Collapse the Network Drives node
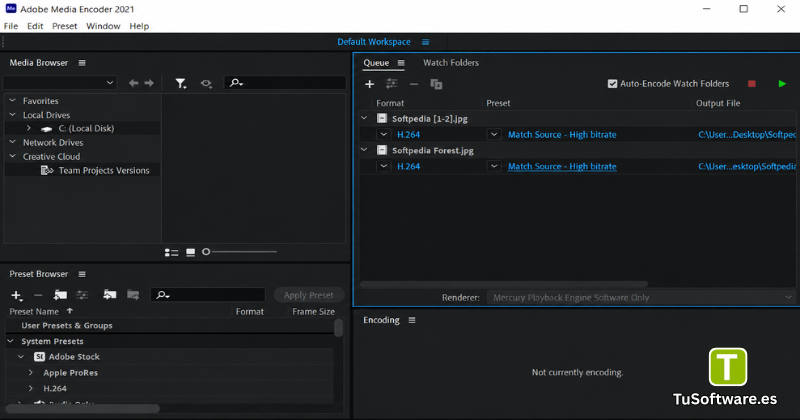The height and width of the screenshot is (420, 800). point(12,142)
